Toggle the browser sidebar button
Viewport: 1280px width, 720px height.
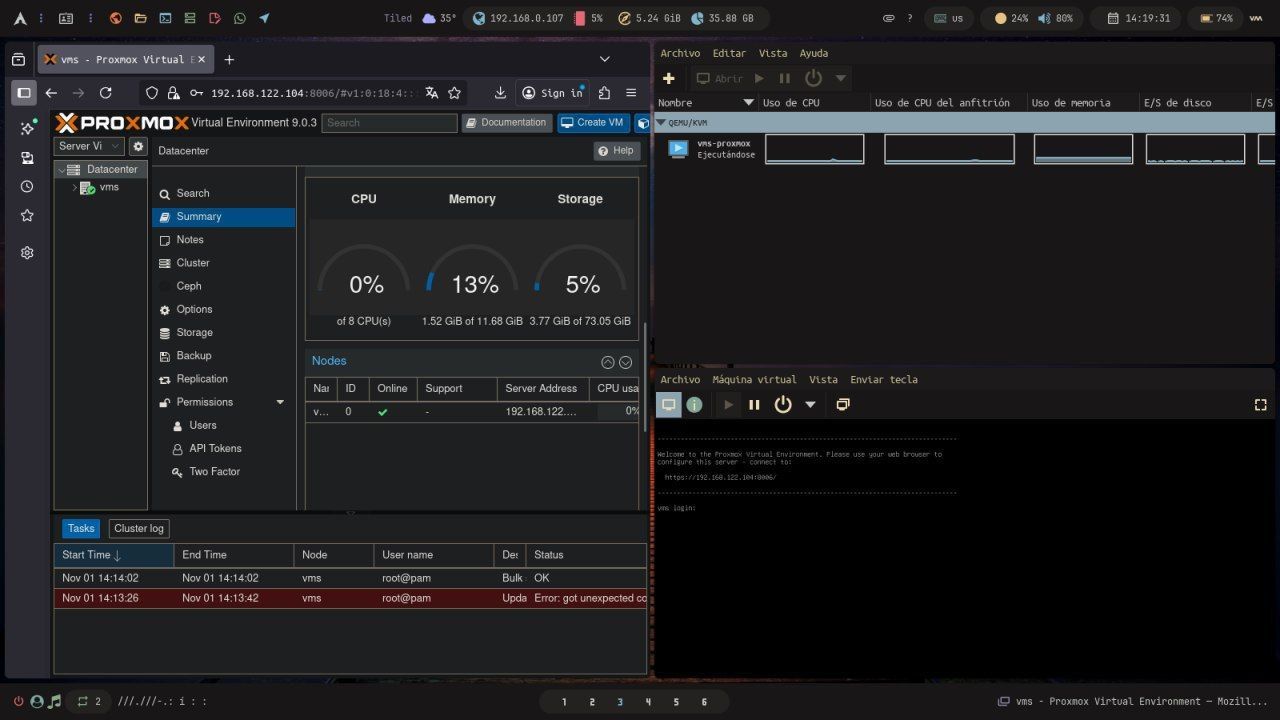click(24, 93)
